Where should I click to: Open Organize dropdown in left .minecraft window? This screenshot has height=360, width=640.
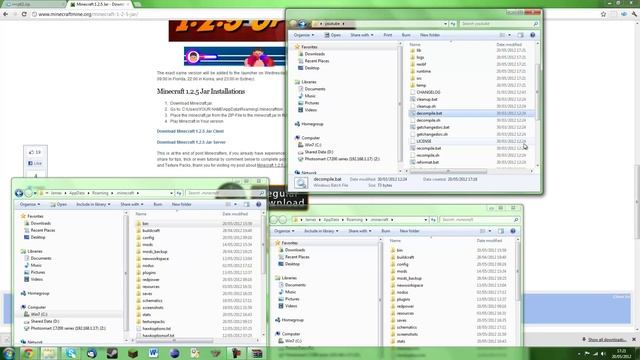30,204
